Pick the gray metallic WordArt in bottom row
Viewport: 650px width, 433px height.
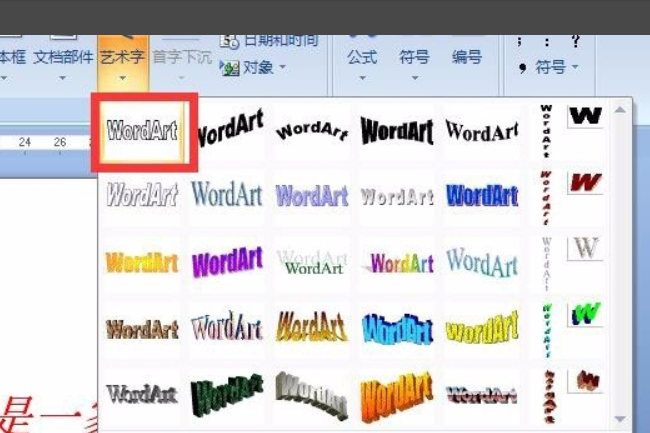[142, 394]
